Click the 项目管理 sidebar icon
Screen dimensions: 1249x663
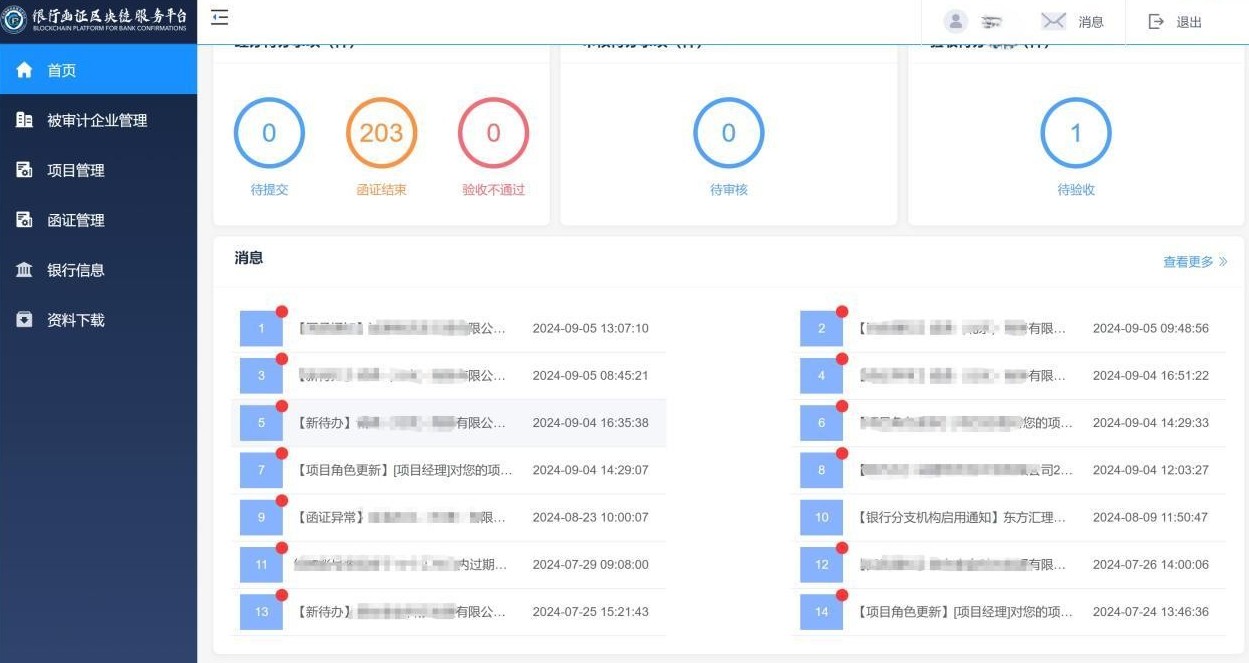[x=25, y=170]
